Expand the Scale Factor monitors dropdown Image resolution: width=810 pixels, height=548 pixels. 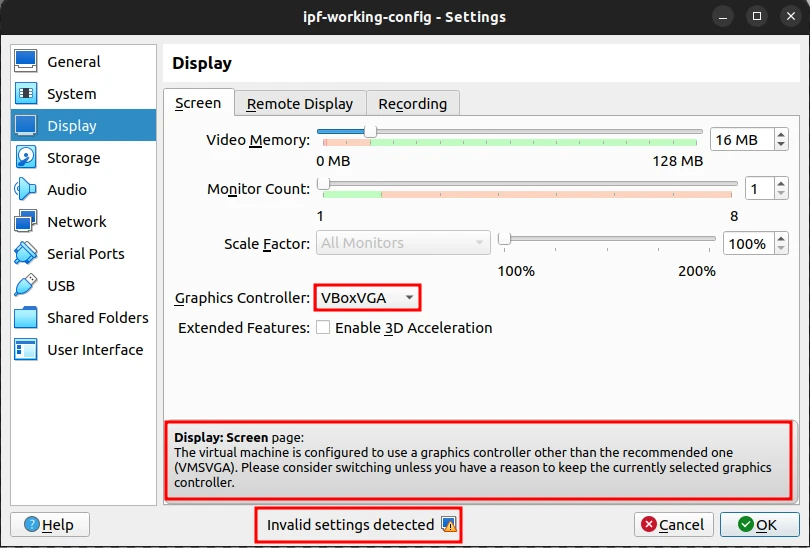coord(403,243)
